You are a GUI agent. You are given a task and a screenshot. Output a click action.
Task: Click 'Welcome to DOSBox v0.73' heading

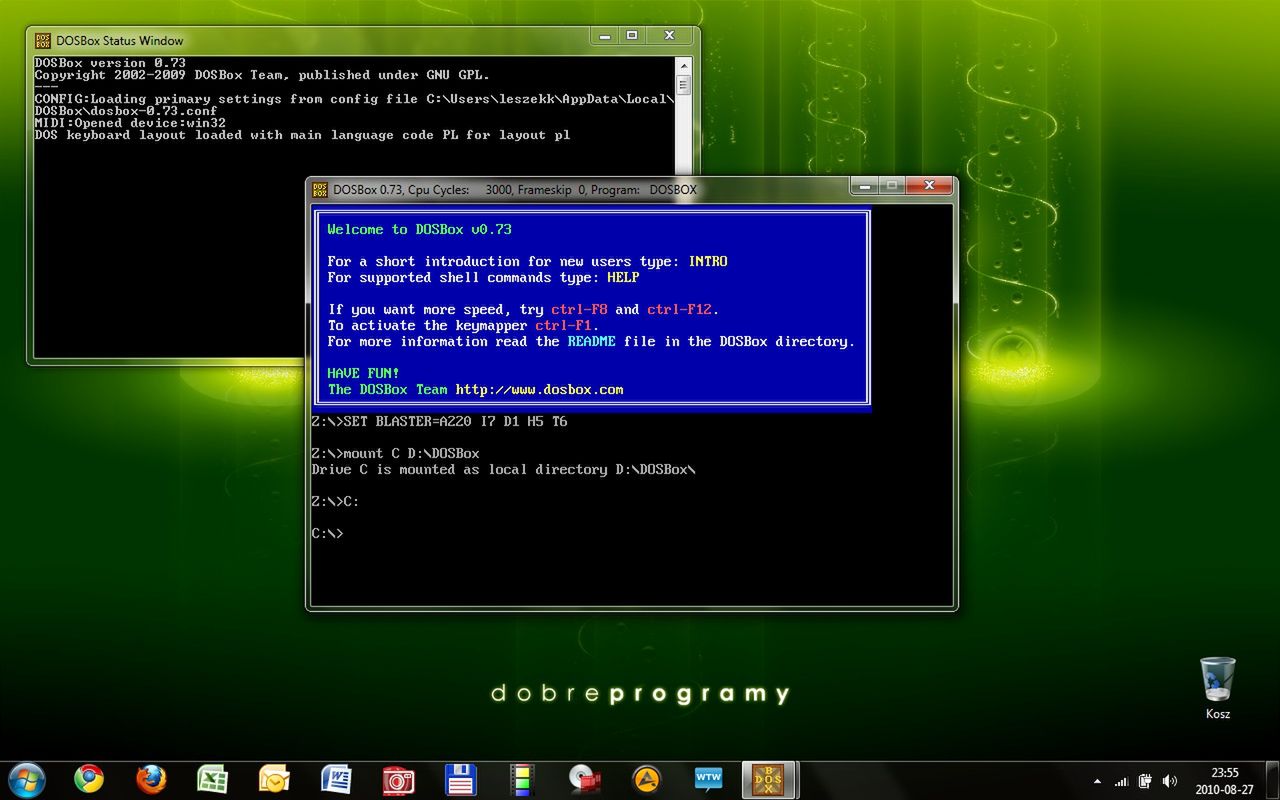[420, 230]
